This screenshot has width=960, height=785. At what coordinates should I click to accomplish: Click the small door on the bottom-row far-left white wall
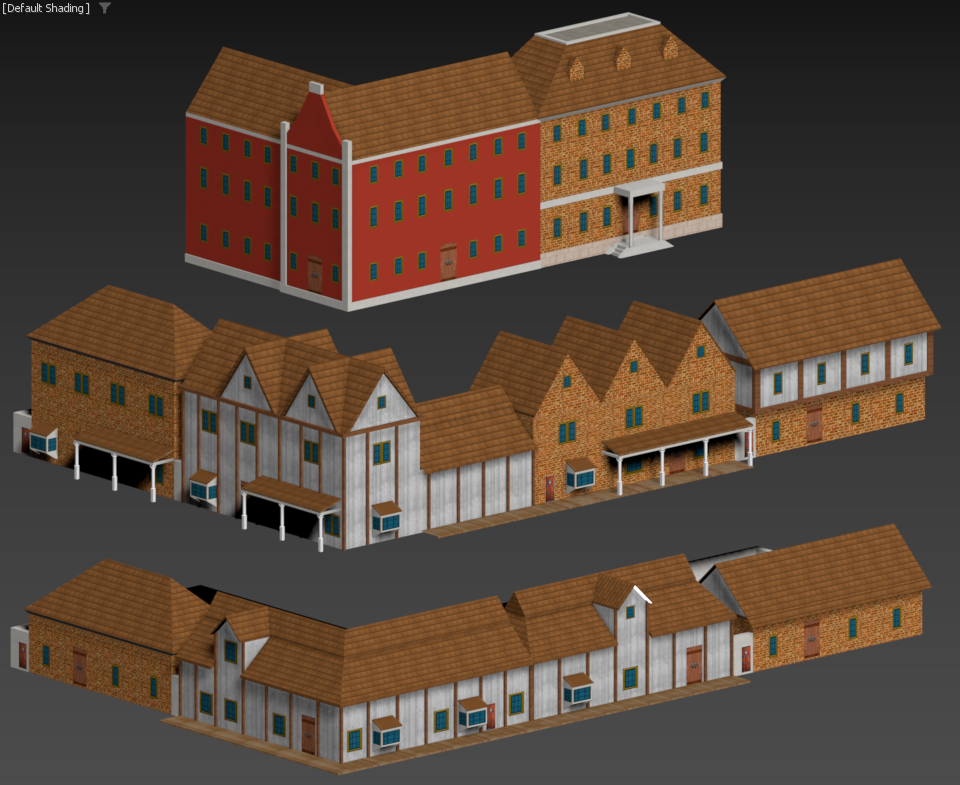(23, 655)
